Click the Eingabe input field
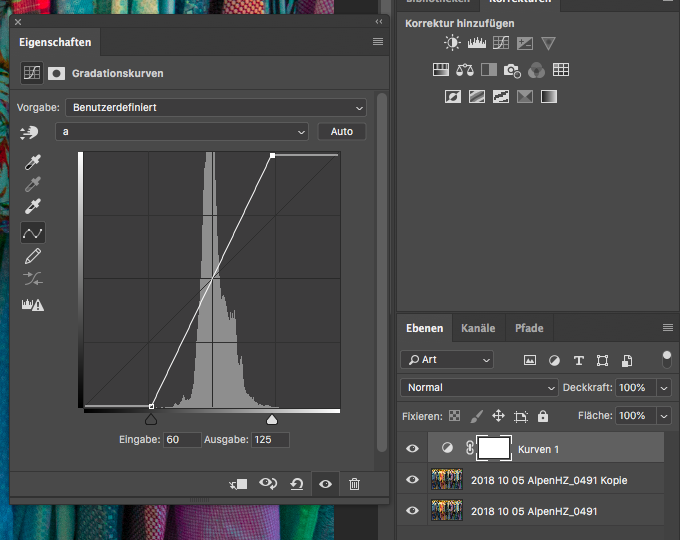The image size is (680, 540). click(x=182, y=439)
